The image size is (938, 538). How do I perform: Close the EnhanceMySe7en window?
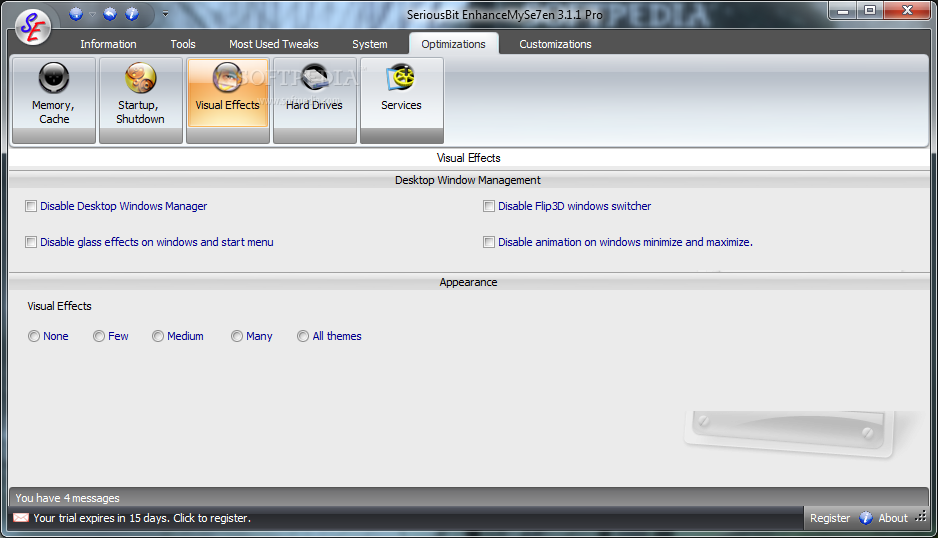coord(907,10)
